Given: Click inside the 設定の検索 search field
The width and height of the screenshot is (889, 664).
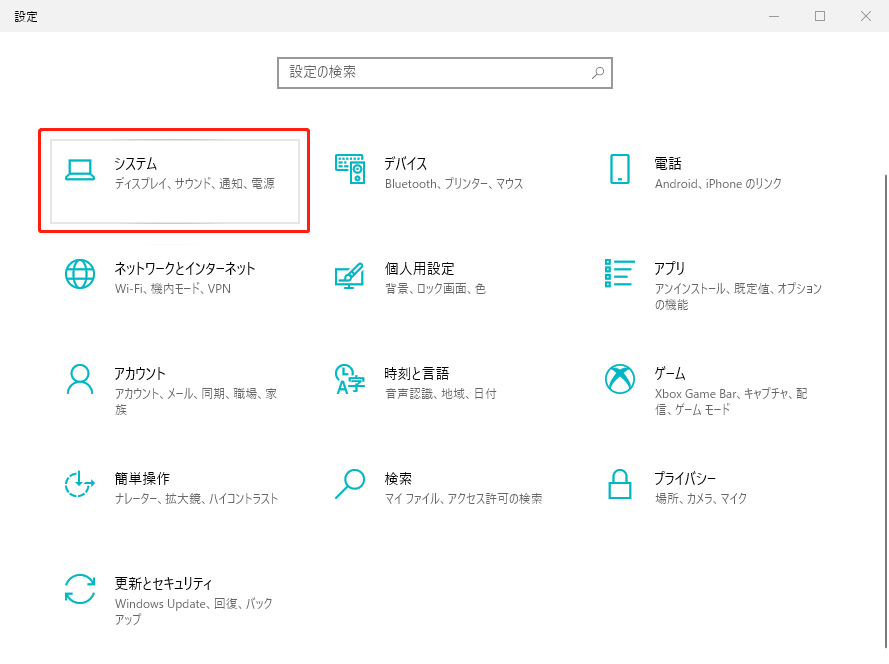Looking at the screenshot, I should tap(435, 73).
